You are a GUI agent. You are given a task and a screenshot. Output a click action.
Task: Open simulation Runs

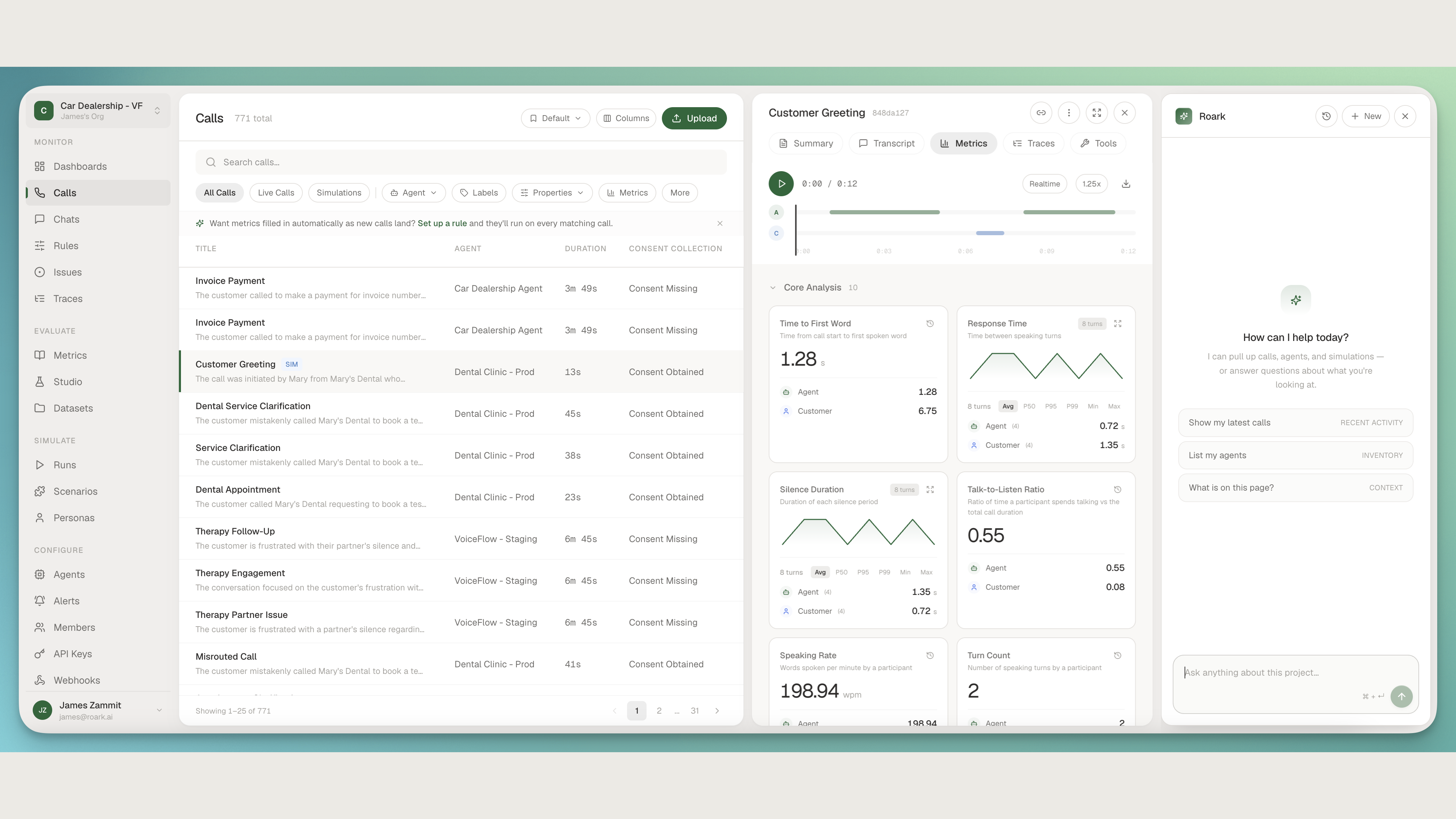point(98,464)
